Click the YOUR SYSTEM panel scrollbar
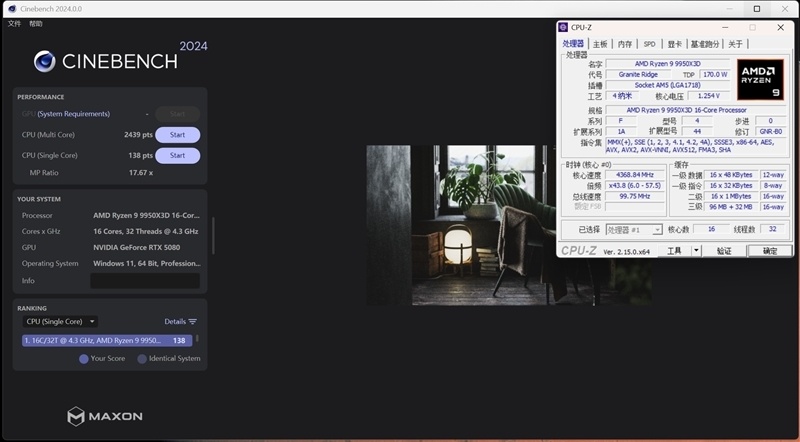 (x=213, y=236)
